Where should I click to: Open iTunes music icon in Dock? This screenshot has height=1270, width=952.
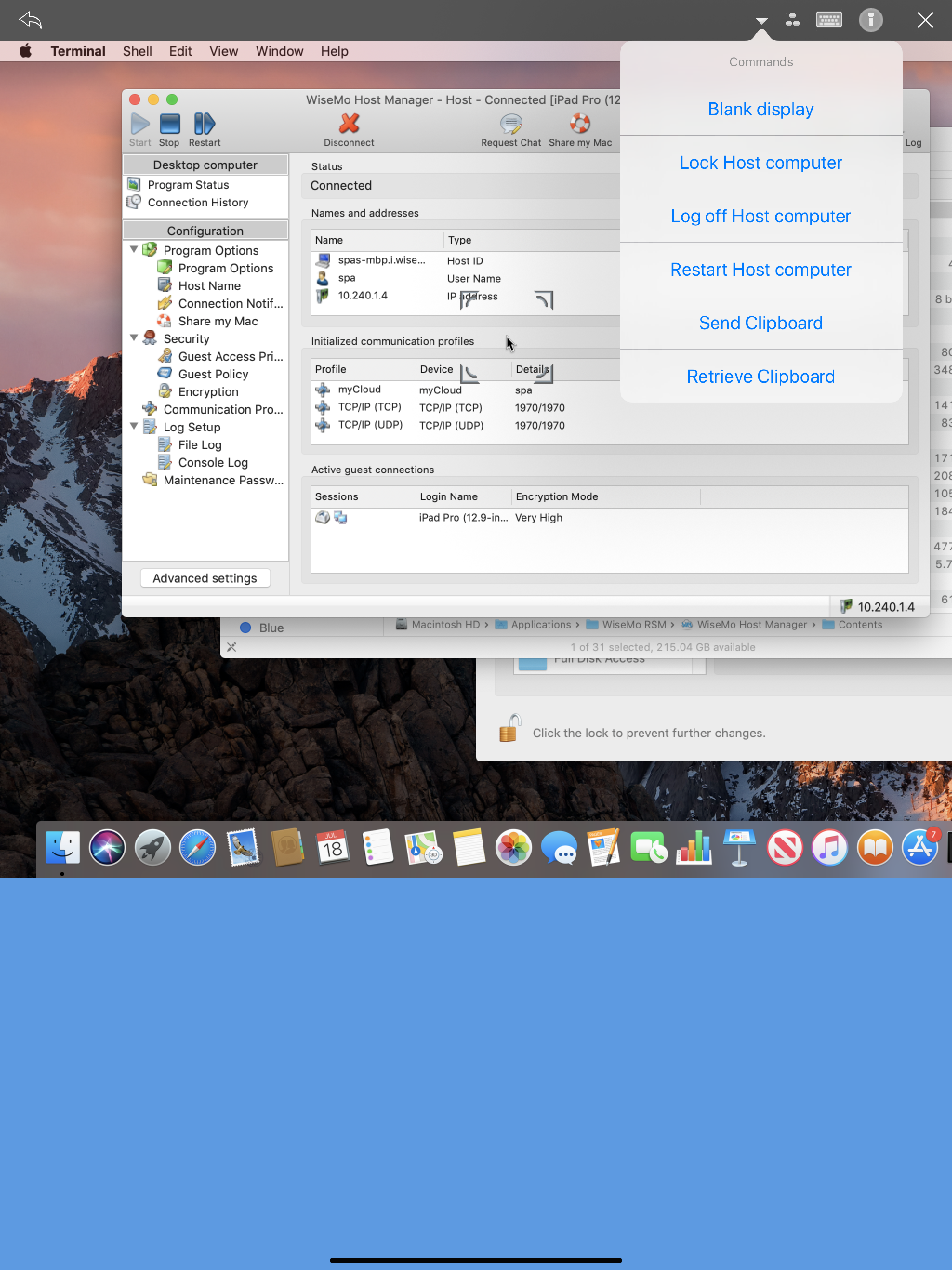829,847
